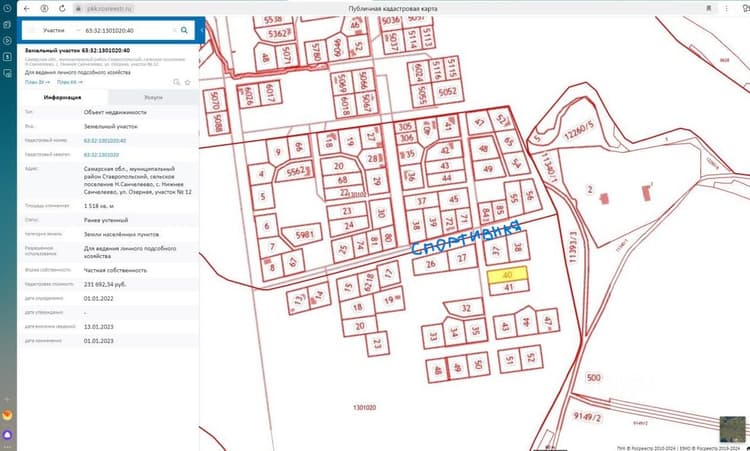Select the Информация tab
This screenshot has width=750, height=451.
(63, 97)
